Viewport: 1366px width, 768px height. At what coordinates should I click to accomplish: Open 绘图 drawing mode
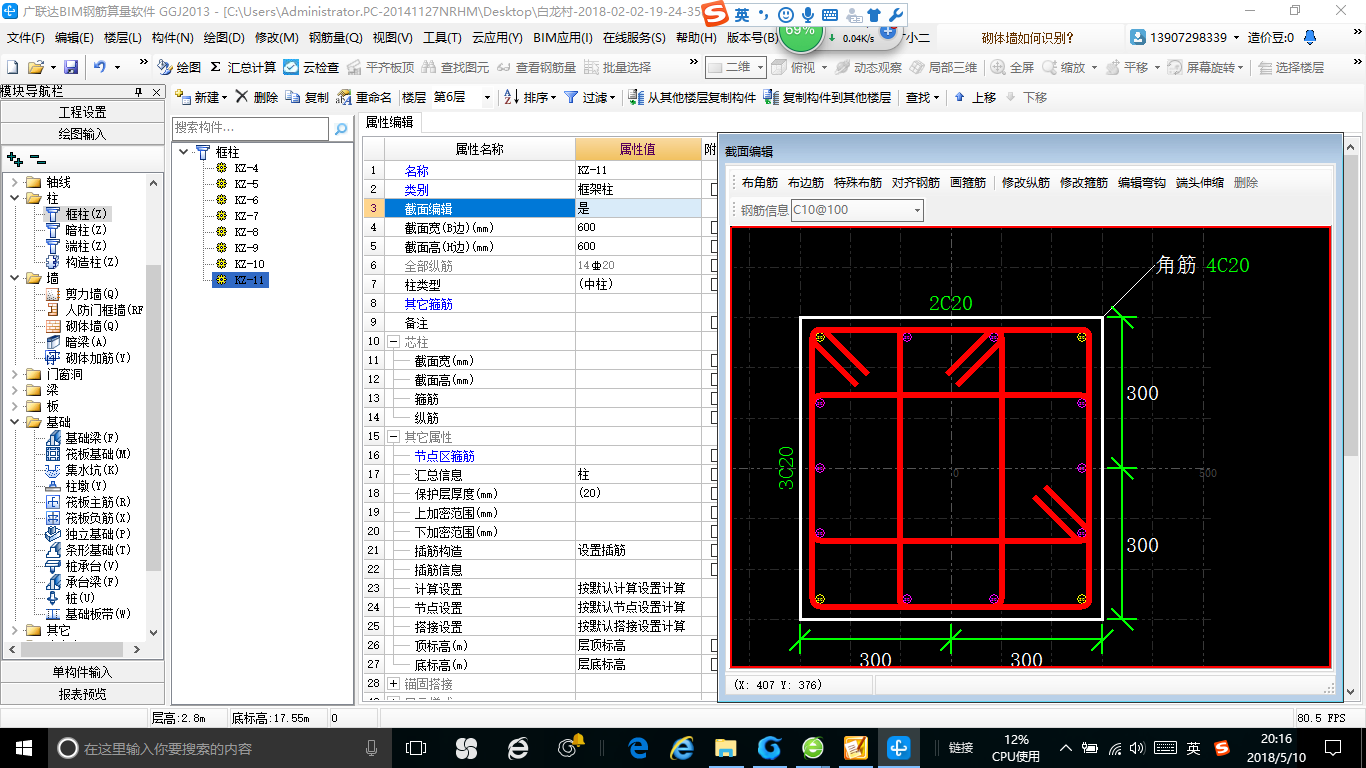180,67
